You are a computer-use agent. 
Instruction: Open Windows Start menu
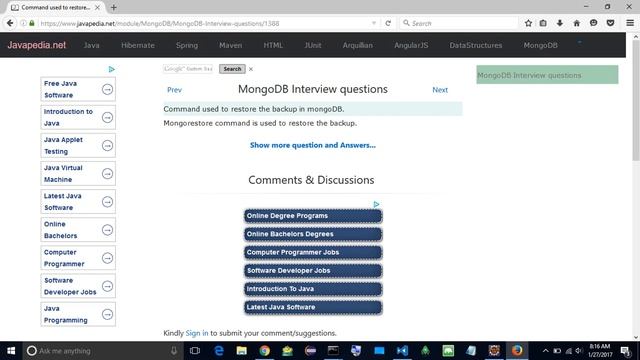[x=11, y=351]
